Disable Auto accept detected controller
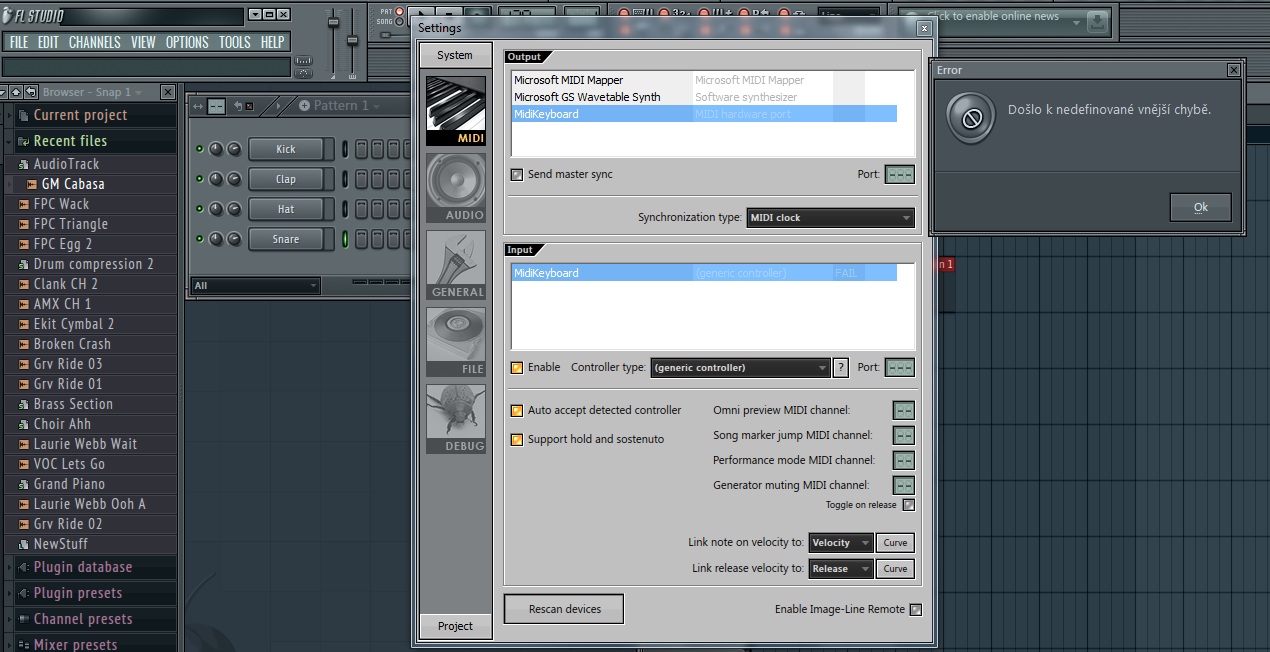Viewport: 1270px width, 652px height. click(517, 411)
